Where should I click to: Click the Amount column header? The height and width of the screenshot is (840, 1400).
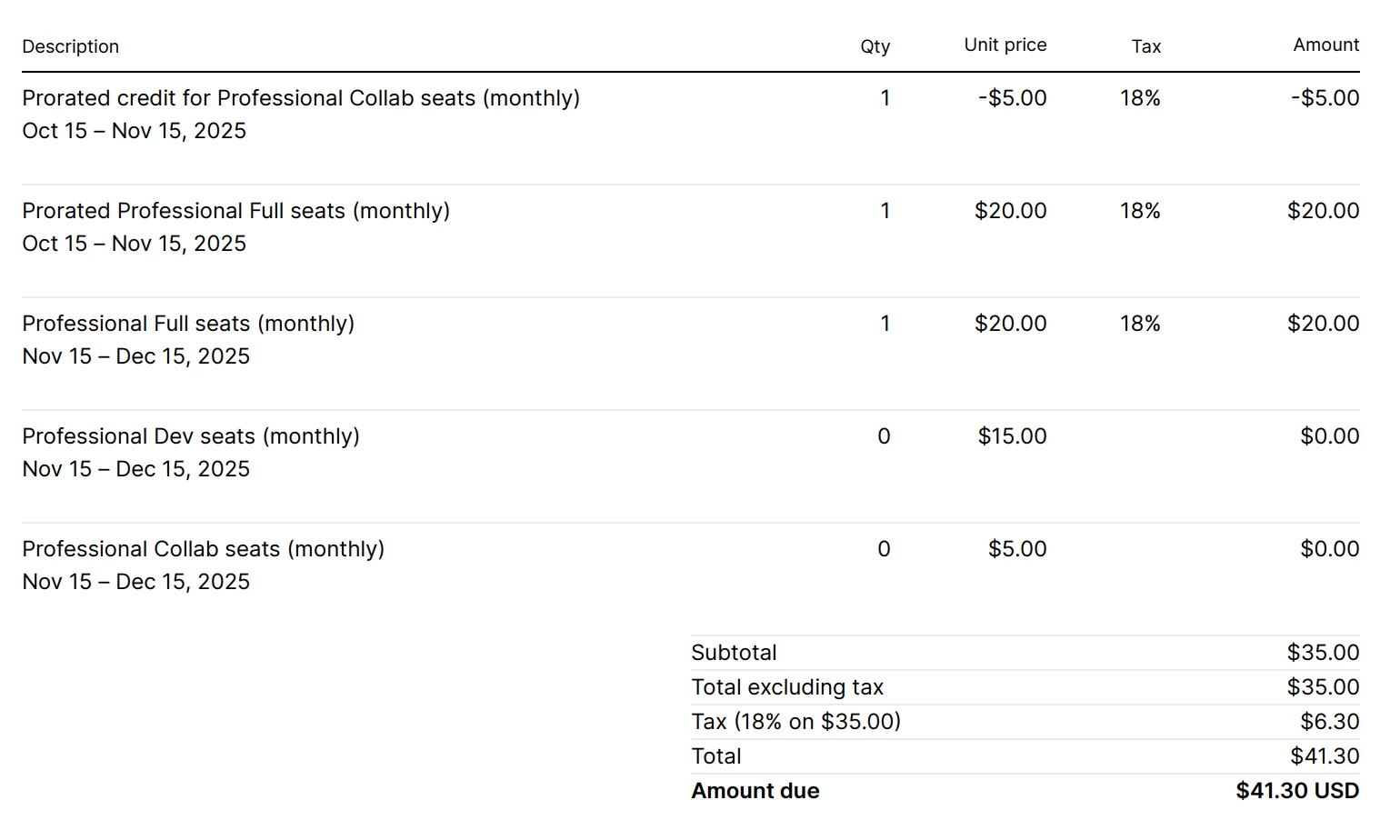1325,45
